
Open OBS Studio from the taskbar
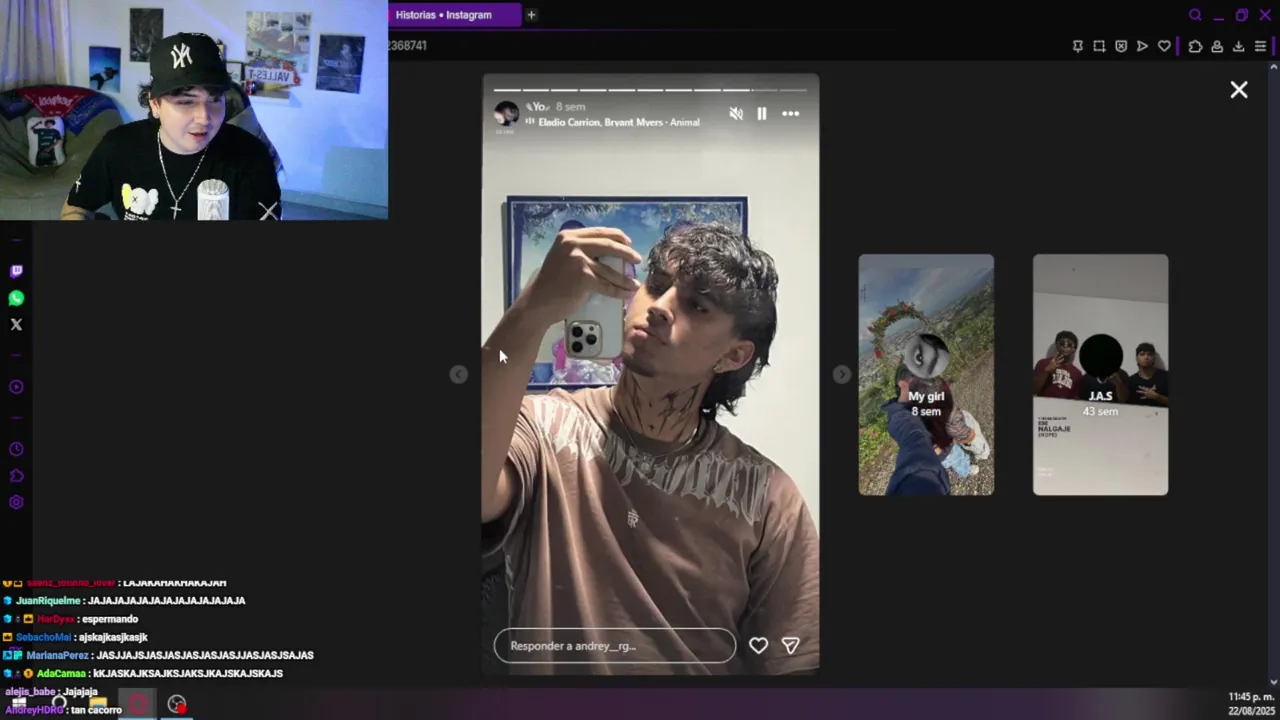coord(177,704)
